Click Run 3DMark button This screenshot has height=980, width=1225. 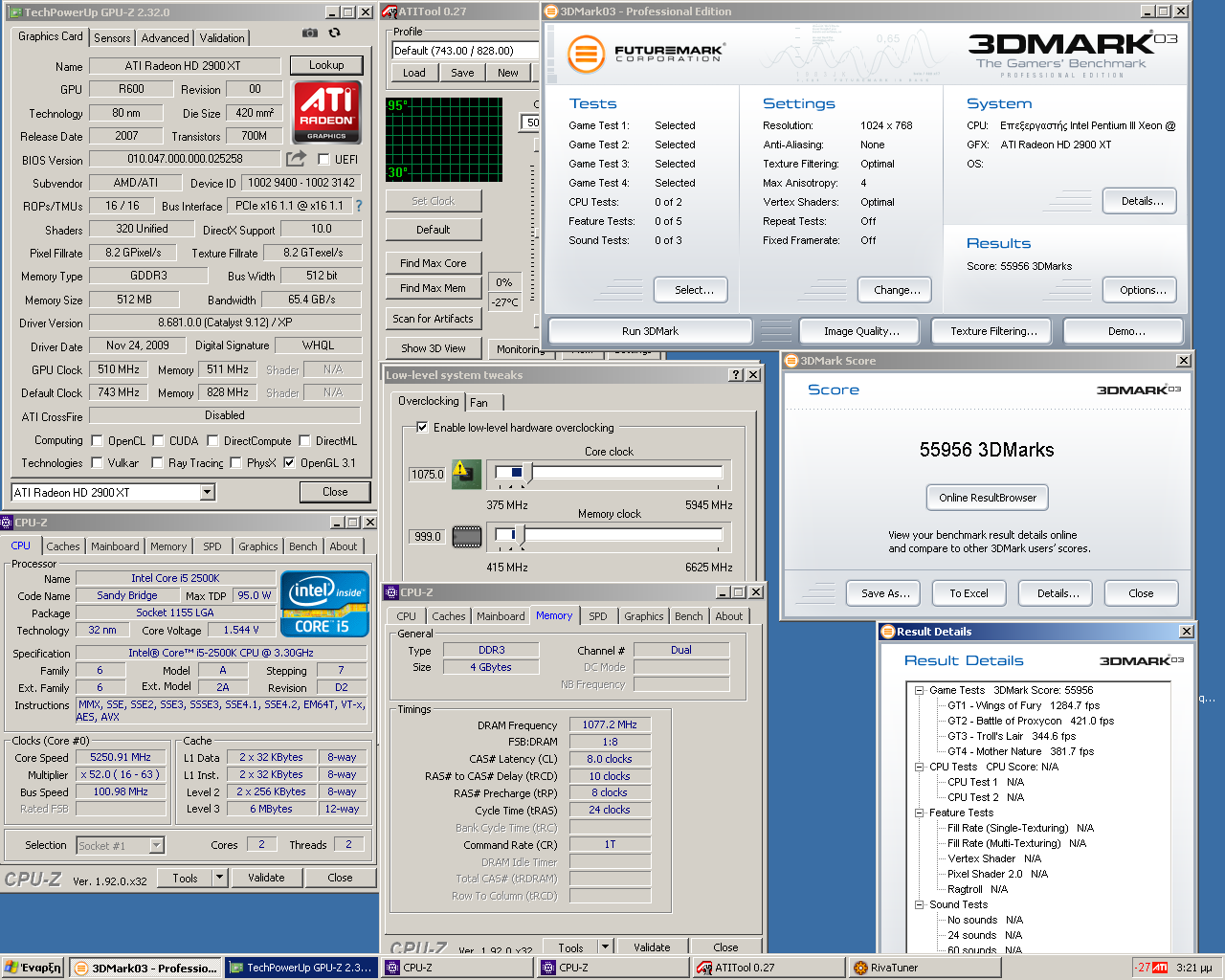click(650, 331)
